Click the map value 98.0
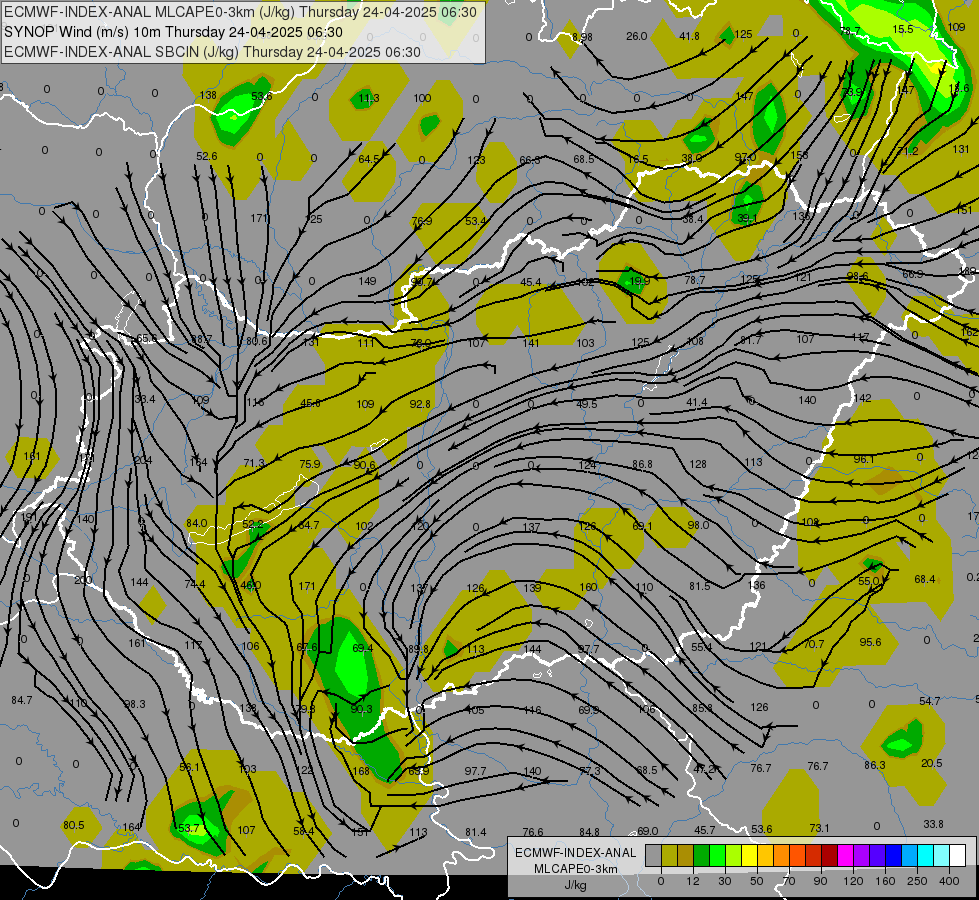The image size is (979, 900). pyautogui.click(x=698, y=525)
